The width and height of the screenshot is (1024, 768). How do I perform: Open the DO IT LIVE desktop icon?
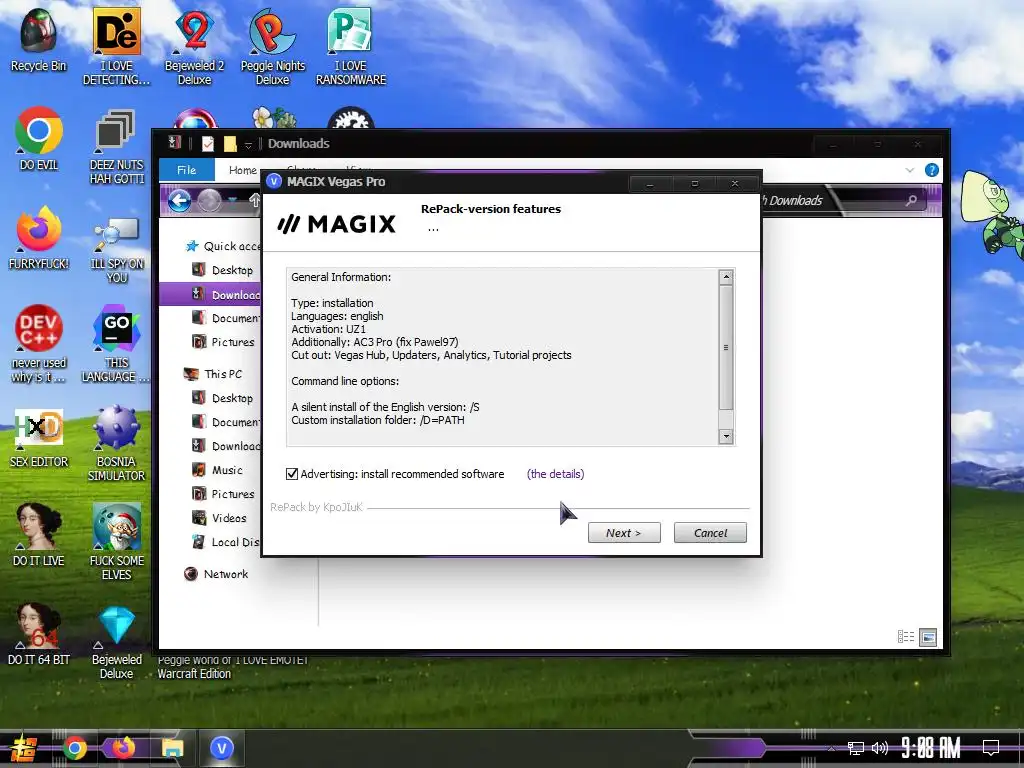tap(39, 534)
